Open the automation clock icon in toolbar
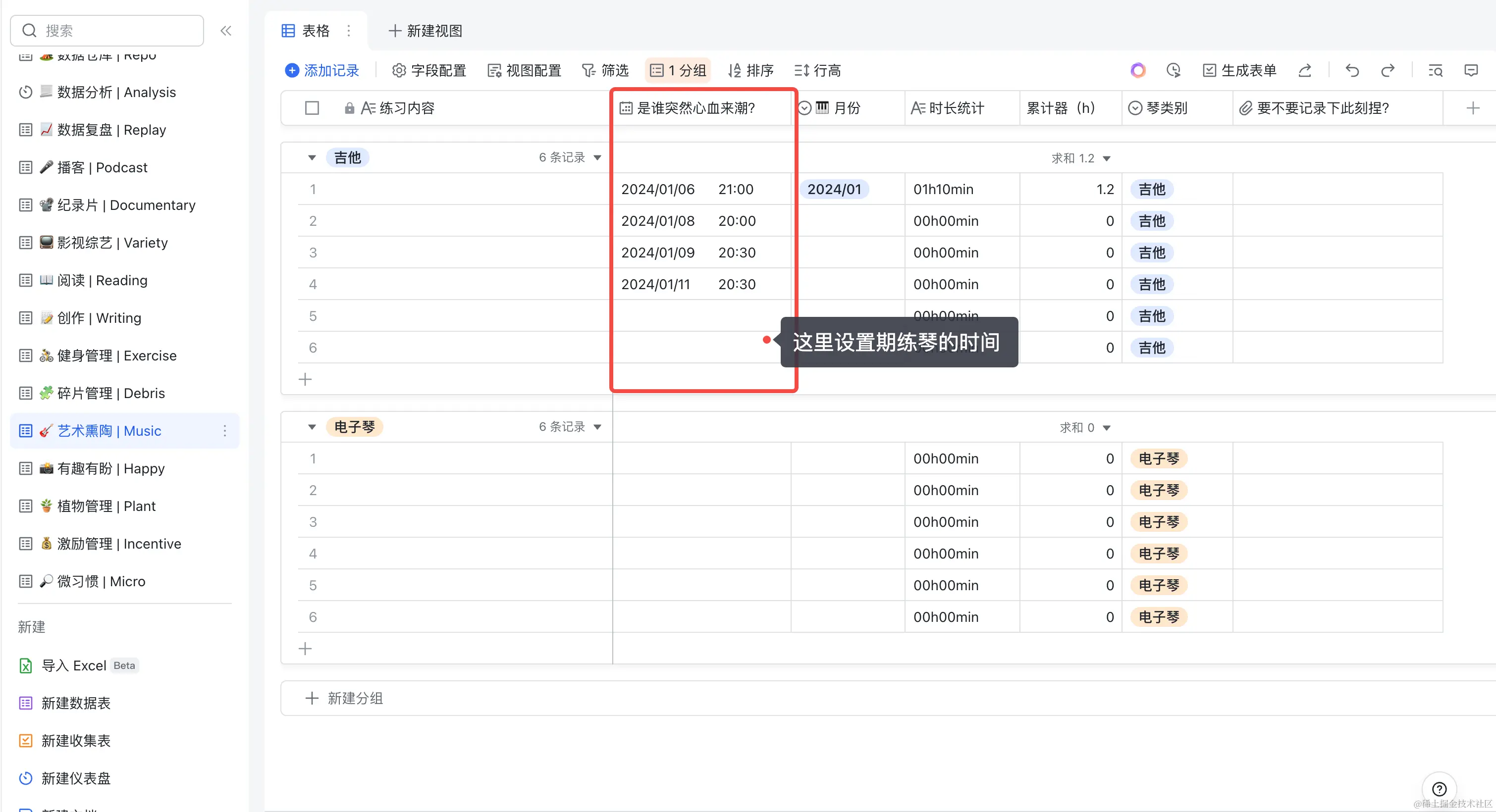The image size is (1496, 812). click(1173, 71)
